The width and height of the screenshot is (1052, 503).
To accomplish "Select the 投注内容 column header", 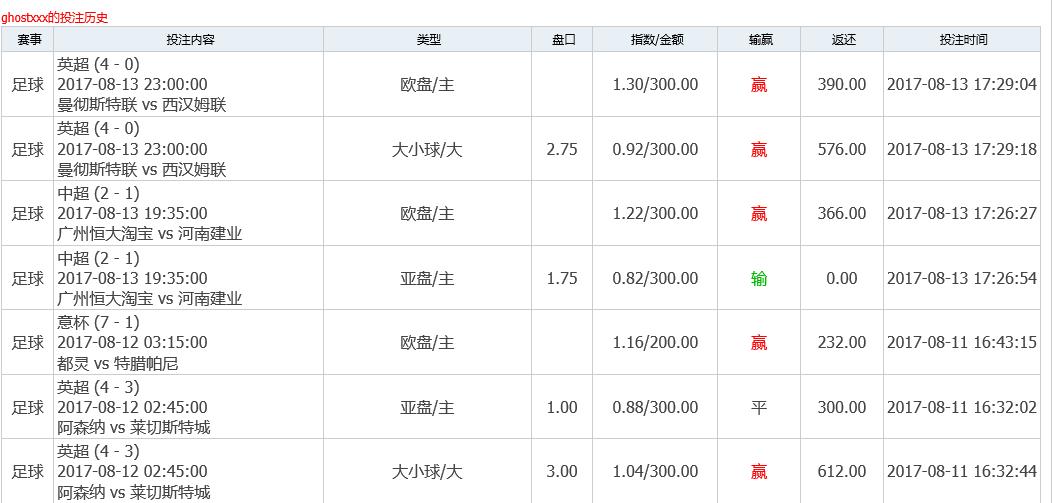I will tap(189, 40).
